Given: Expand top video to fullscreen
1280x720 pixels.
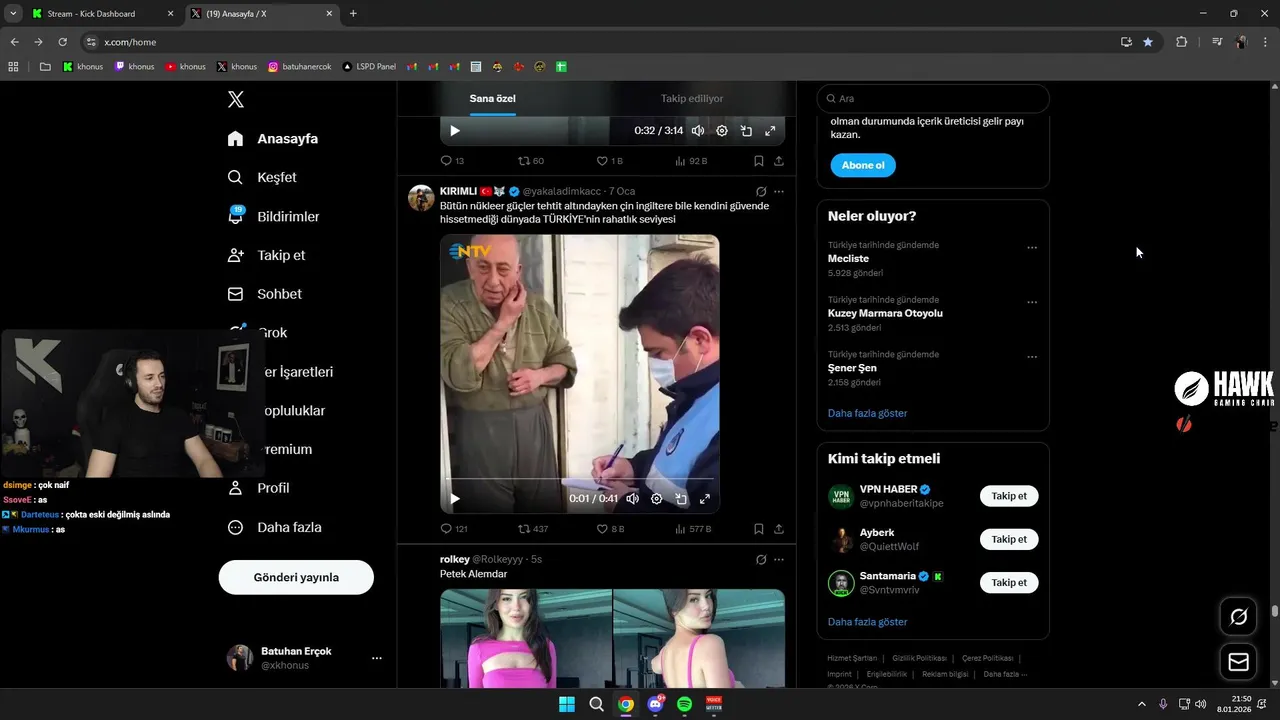Looking at the screenshot, I should (770, 131).
